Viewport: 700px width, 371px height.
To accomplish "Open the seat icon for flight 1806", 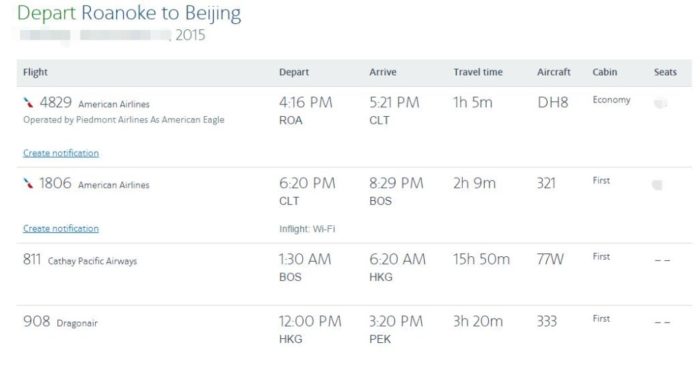I will click(x=657, y=185).
